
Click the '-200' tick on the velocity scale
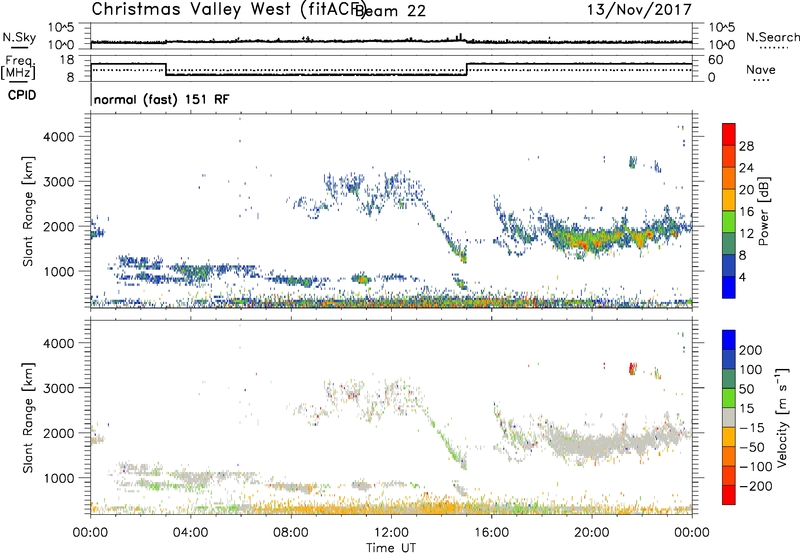pyautogui.click(x=756, y=486)
